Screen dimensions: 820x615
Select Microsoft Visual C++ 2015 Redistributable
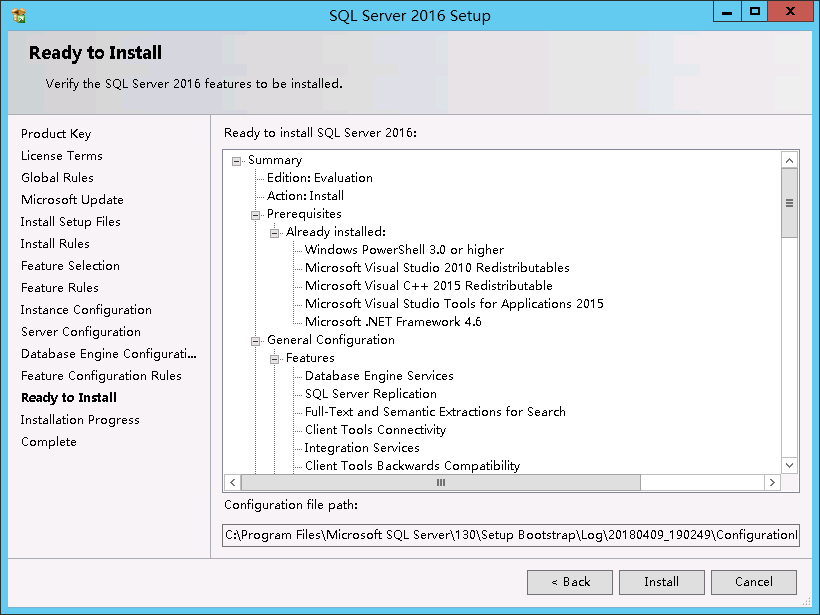pos(429,286)
